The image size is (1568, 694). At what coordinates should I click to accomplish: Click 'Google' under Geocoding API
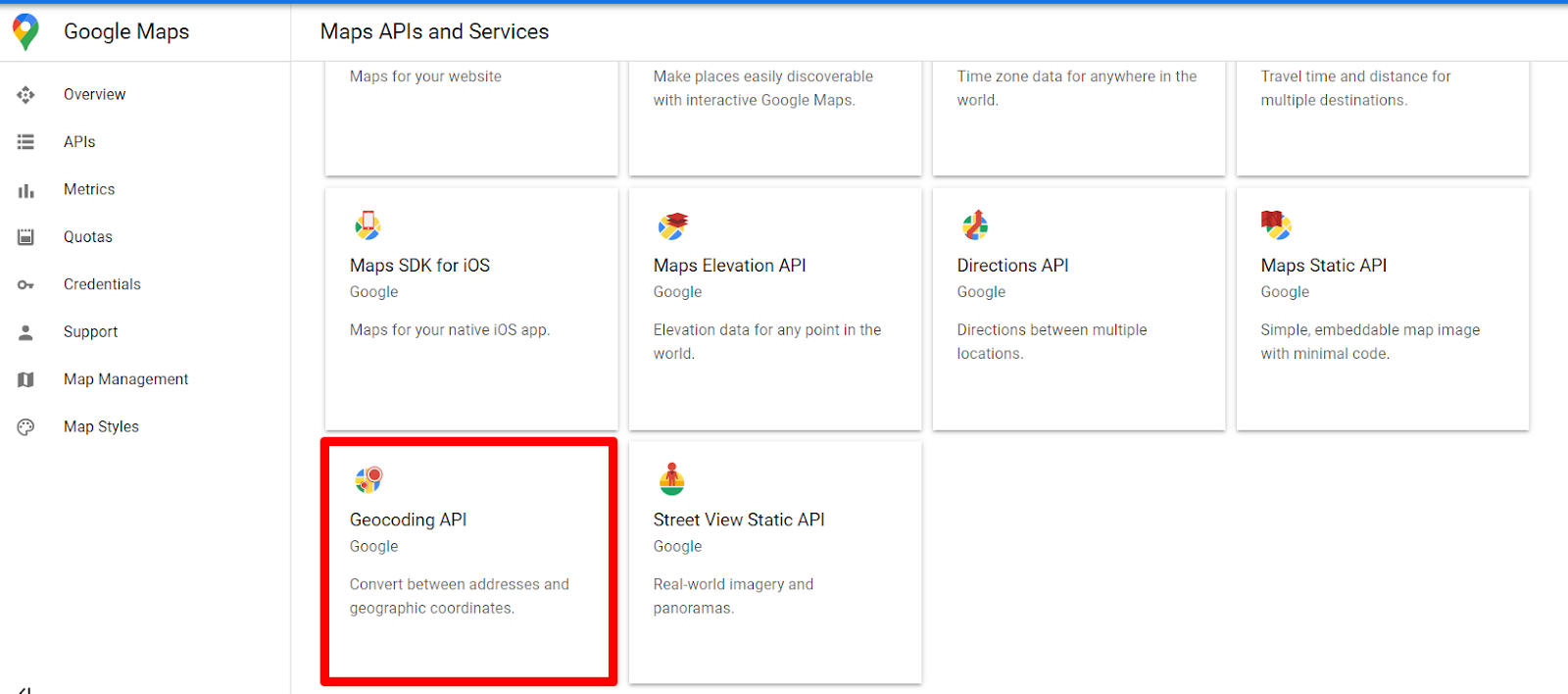[x=373, y=546]
